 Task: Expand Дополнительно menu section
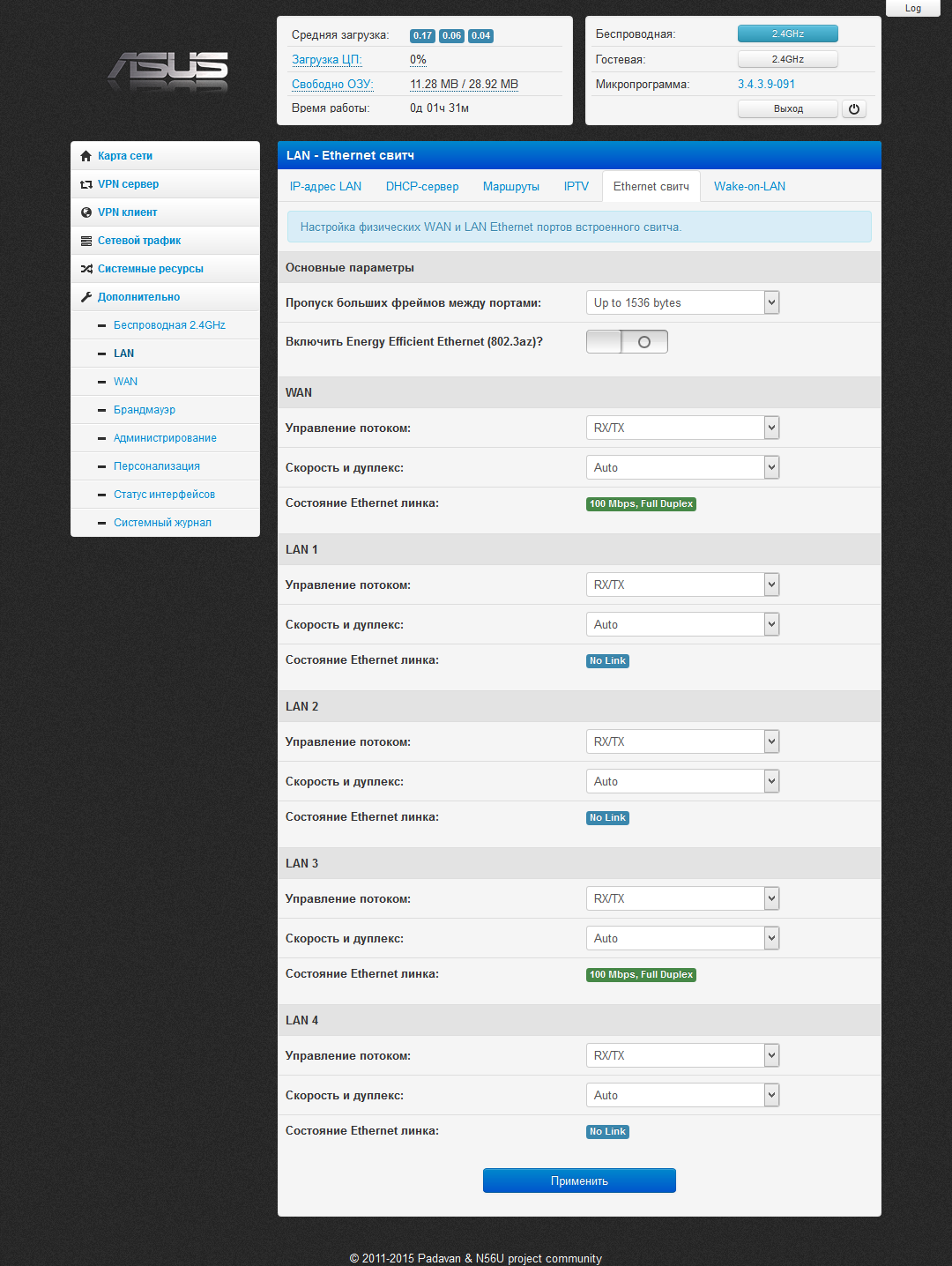[x=165, y=297]
